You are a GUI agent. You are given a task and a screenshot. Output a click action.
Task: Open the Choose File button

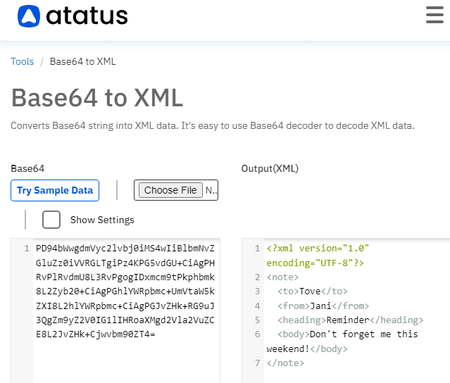click(x=171, y=190)
